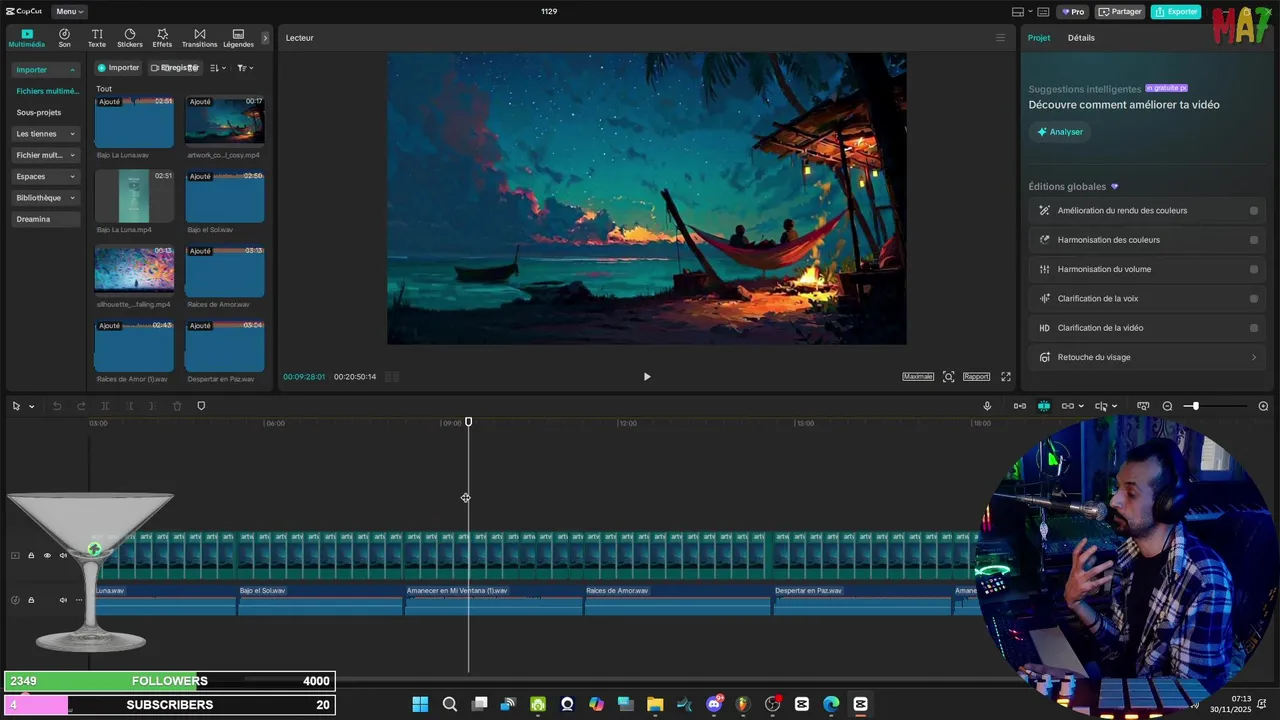This screenshot has height=720, width=1280.
Task: Open the Son audio tab
Action: (64, 38)
